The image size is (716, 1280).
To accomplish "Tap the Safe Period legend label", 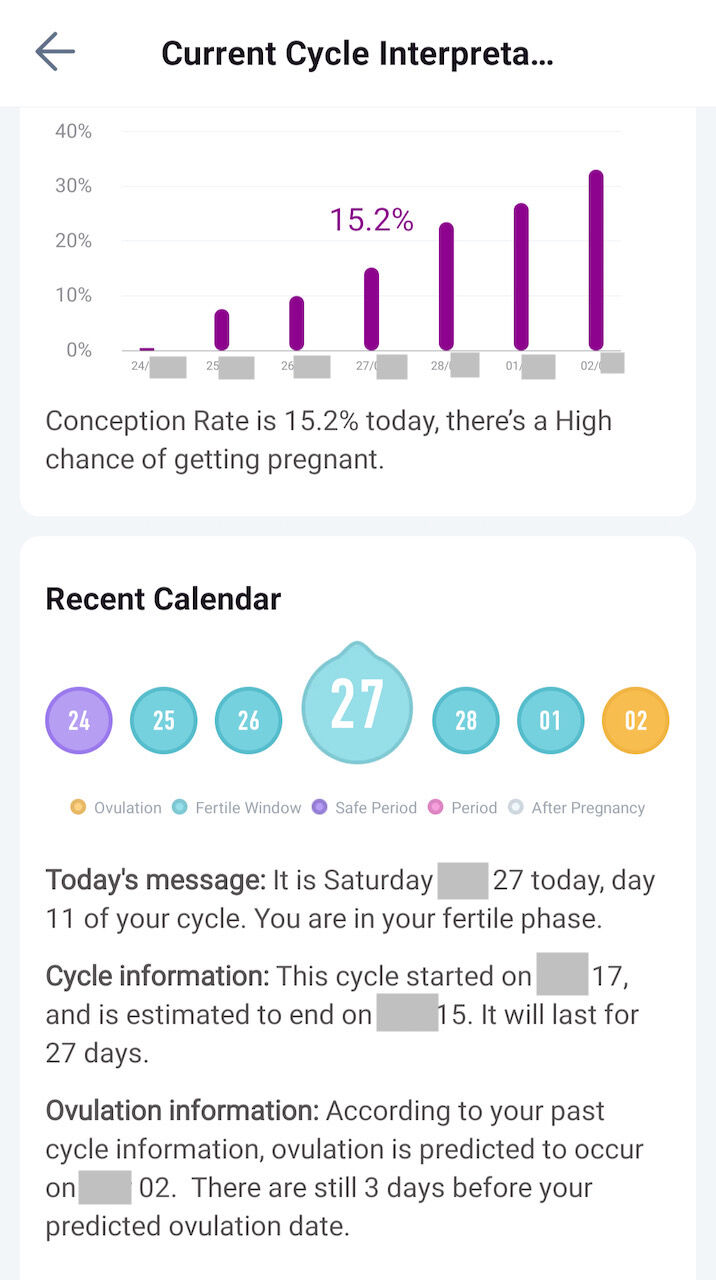I will coord(376,808).
